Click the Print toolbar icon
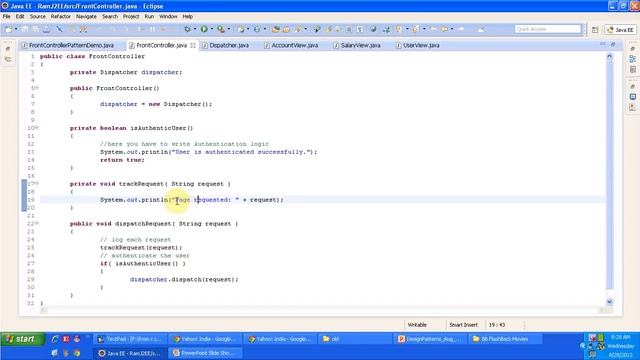This screenshot has width=640, height=360. pyautogui.click(x=47, y=29)
